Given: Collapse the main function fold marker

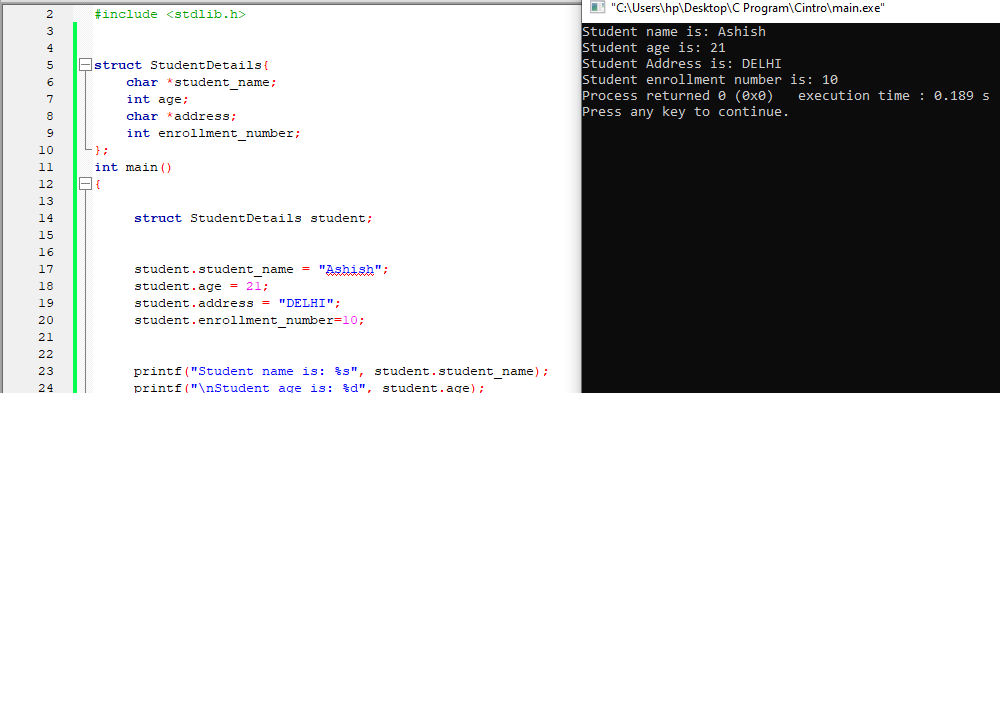Looking at the screenshot, I should (x=85, y=183).
